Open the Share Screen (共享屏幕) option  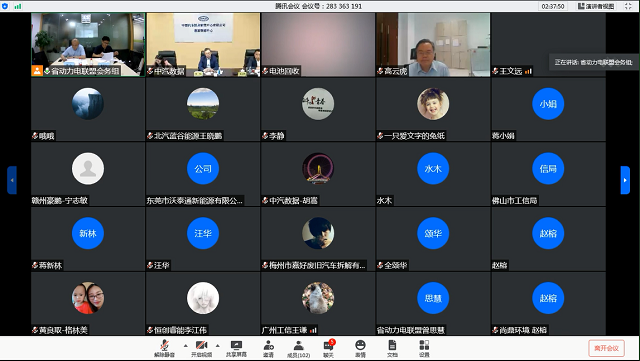236,348
